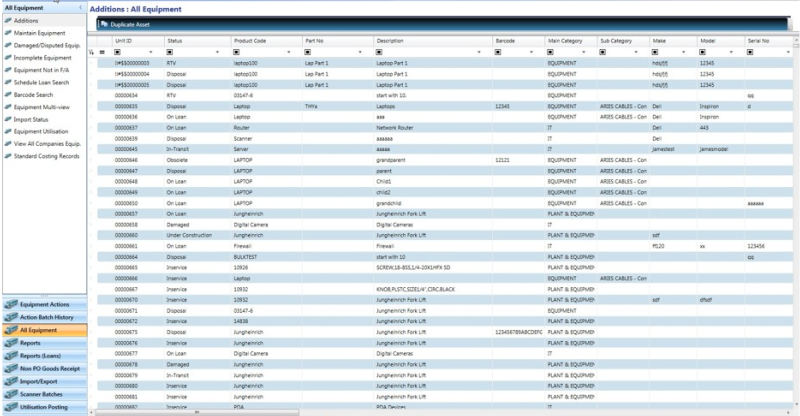
Task: Open Barcode filter dropdown arrow
Action: [531, 52]
